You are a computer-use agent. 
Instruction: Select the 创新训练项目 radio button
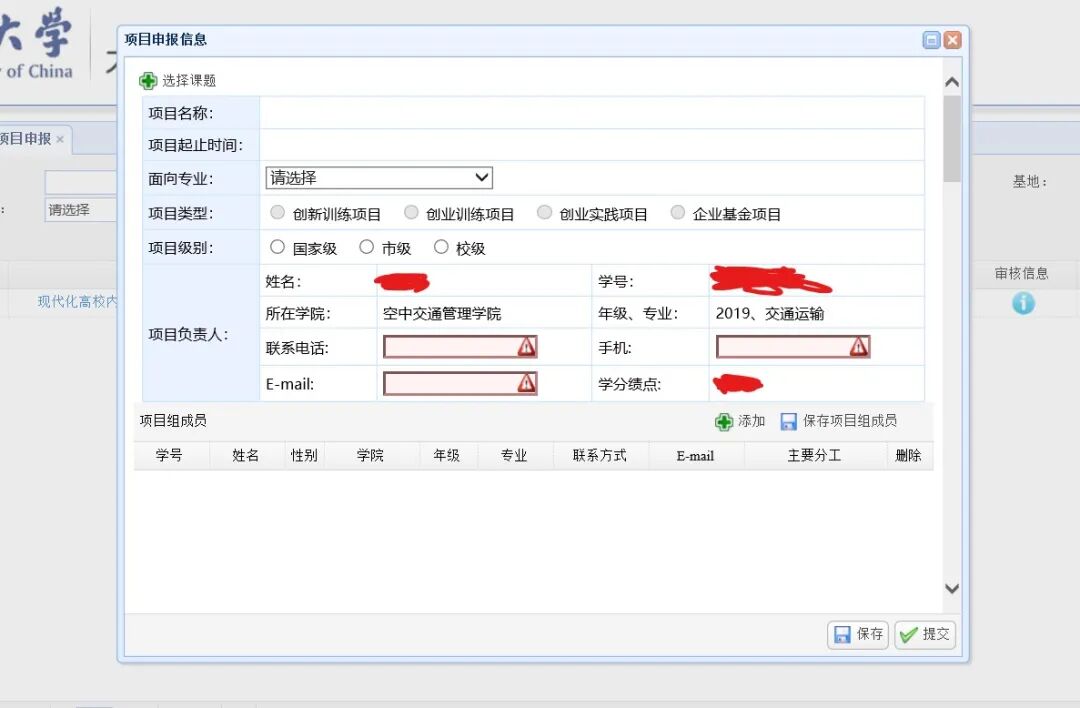coord(277,211)
